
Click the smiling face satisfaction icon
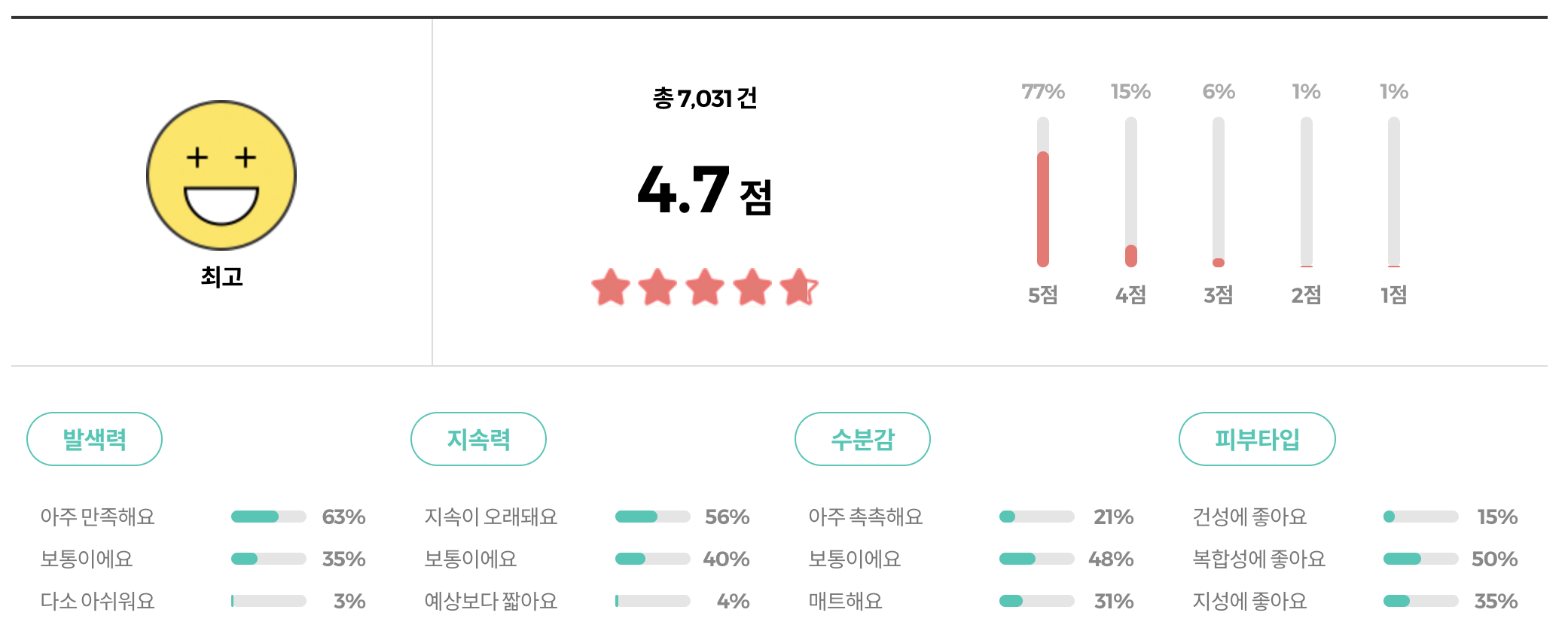pos(222,175)
